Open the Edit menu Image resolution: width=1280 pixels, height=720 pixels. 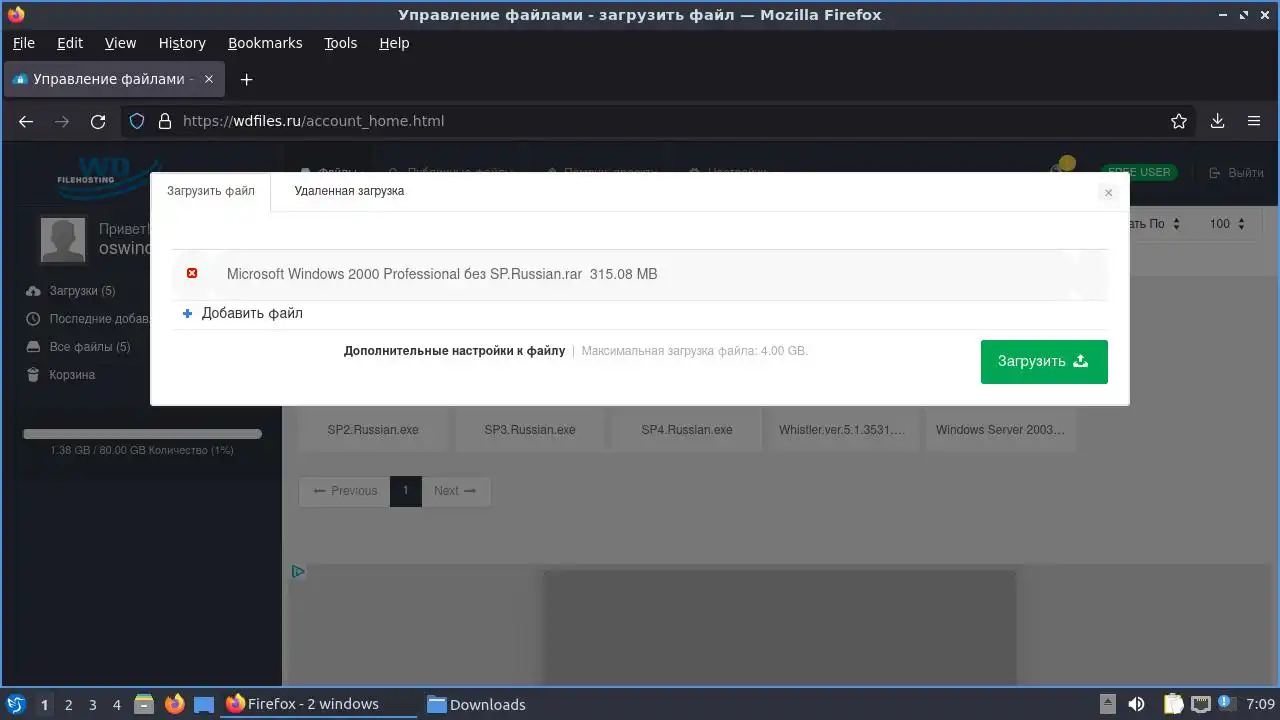pos(70,43)
